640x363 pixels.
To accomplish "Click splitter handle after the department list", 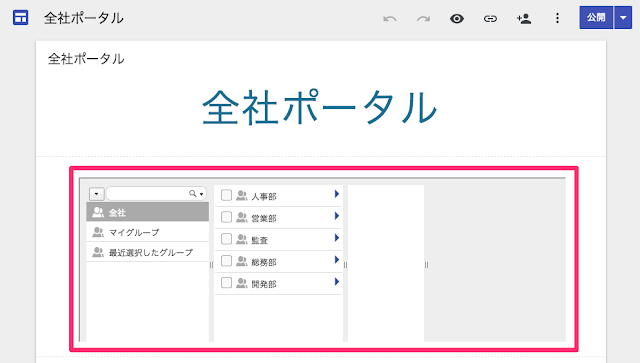I will (345, 265).
